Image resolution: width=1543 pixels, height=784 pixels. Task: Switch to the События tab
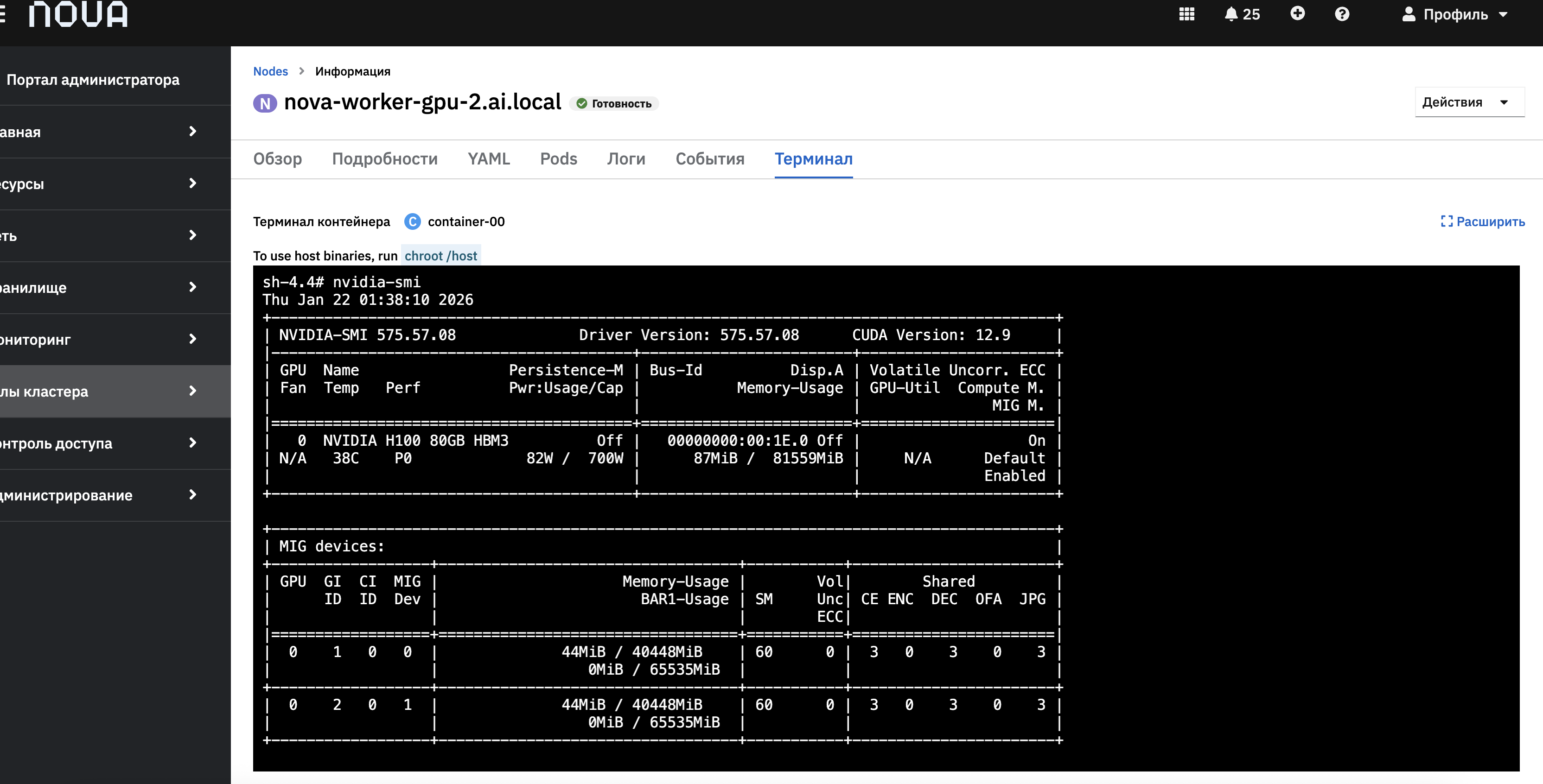coord(710,158)
